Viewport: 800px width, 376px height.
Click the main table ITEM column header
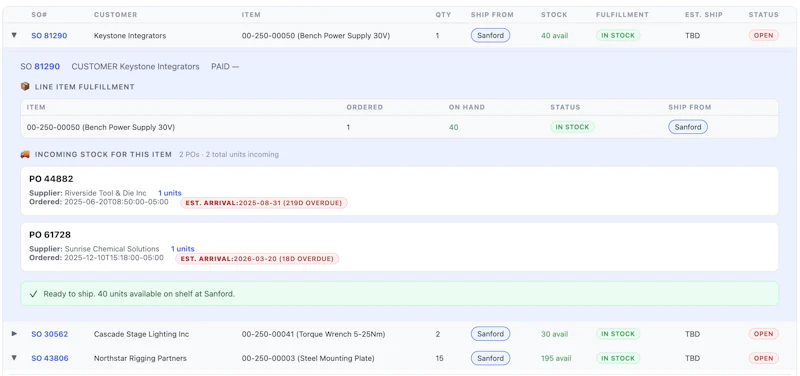click(250, 15)
